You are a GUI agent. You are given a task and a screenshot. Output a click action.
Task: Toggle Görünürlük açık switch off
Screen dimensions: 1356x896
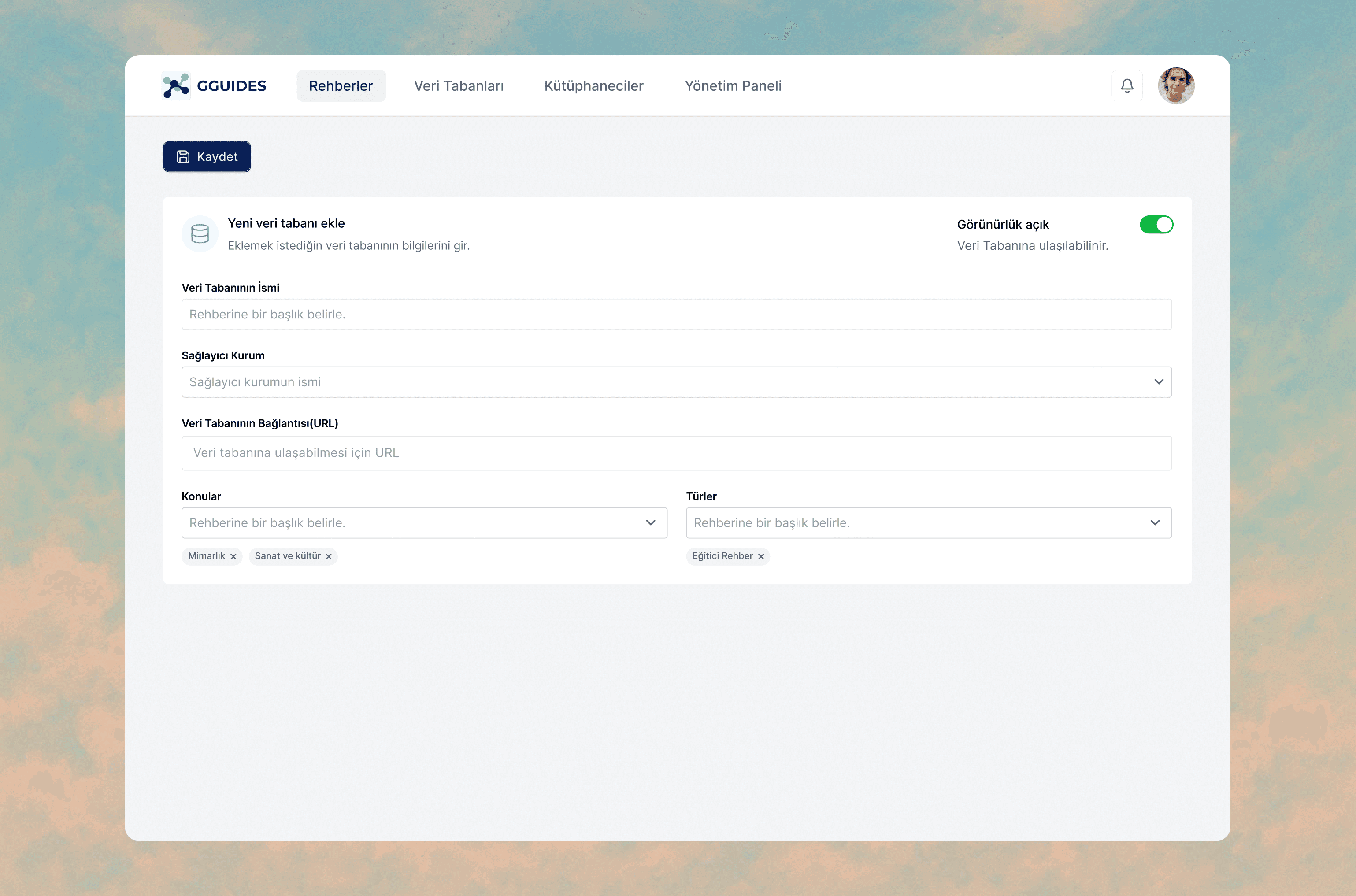coord(1156,225)
